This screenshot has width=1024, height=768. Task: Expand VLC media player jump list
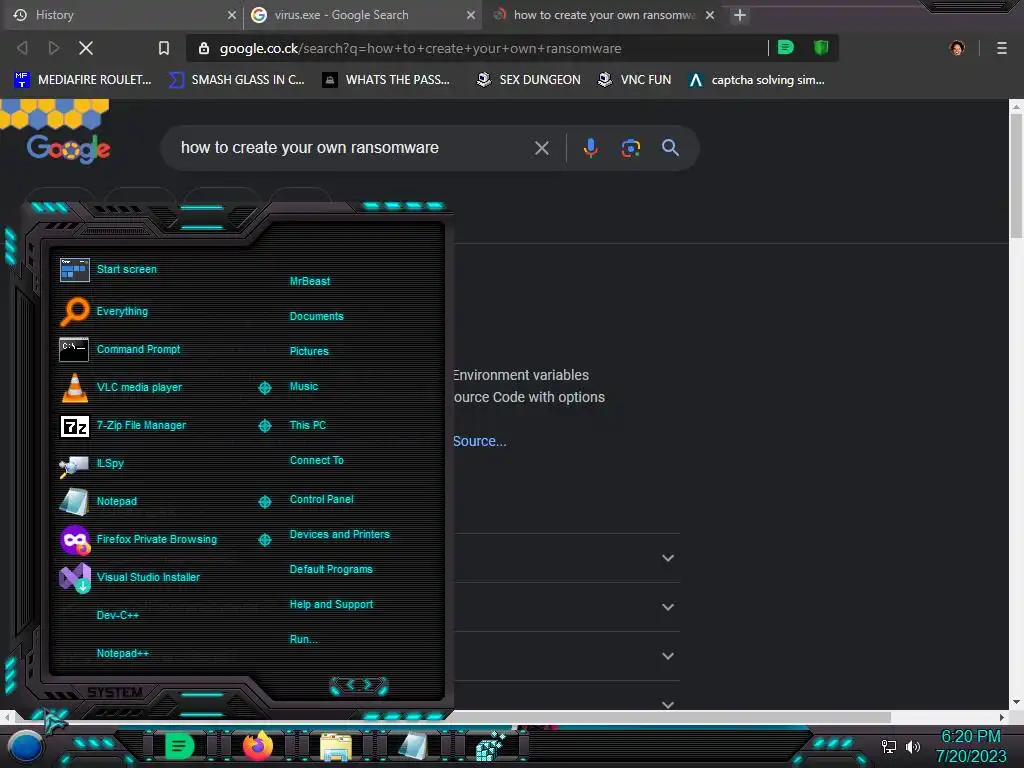[265, 388]
